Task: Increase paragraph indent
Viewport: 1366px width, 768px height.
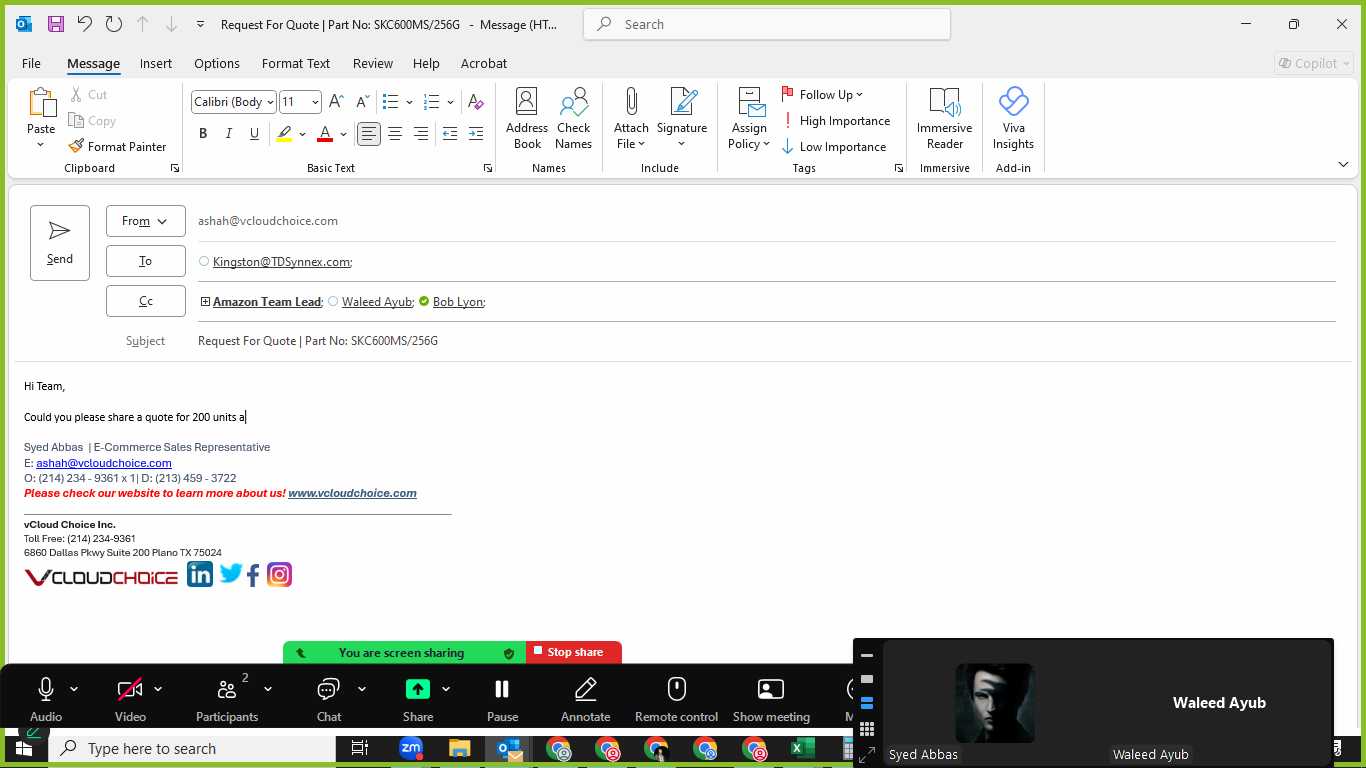Action: click(476, 134)
